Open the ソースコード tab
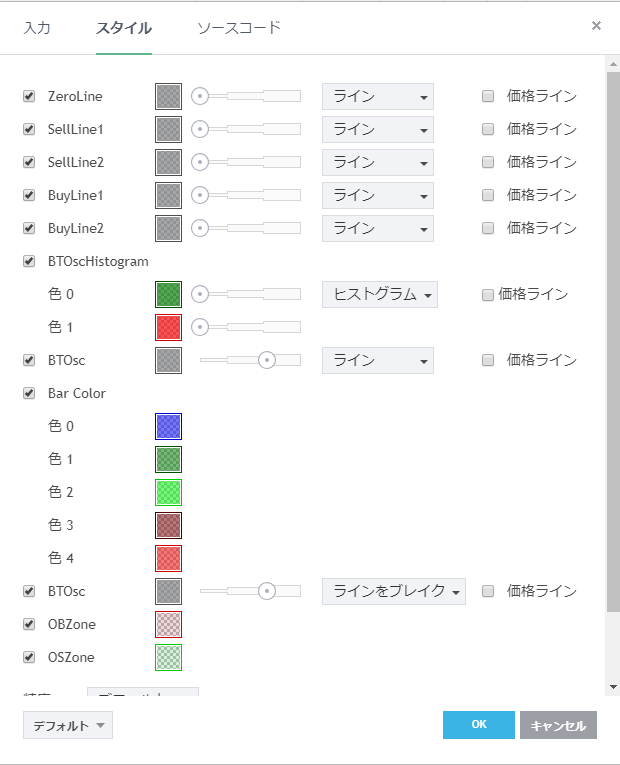The height and width of the screenshot is (765, 620). 239,27
